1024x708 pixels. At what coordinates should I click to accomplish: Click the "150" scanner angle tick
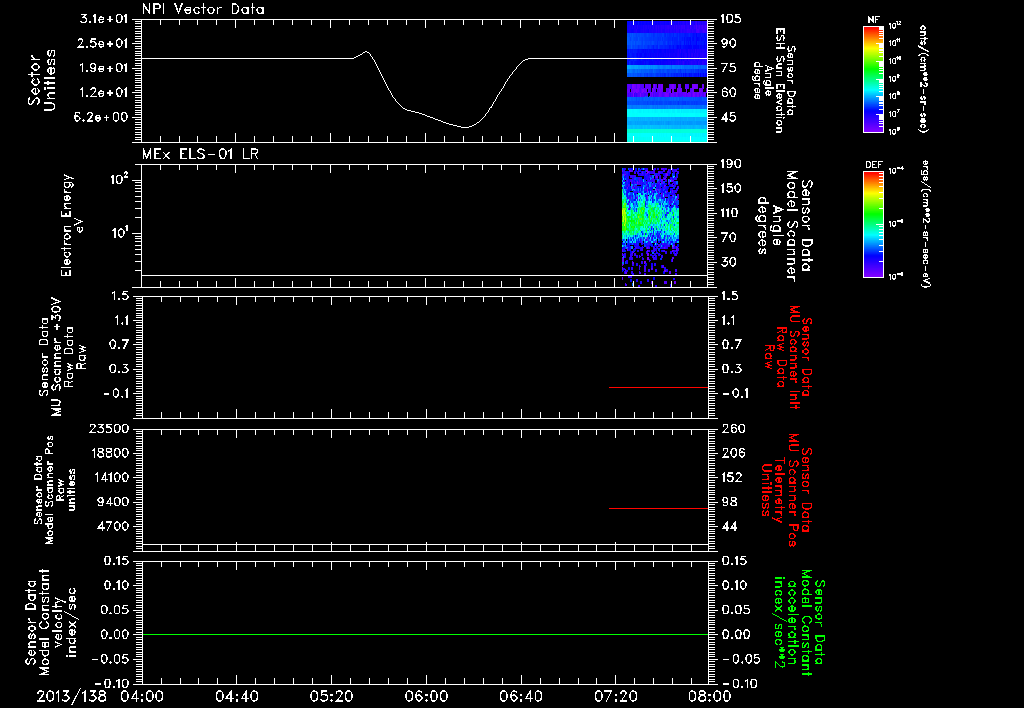click(731, 189)
